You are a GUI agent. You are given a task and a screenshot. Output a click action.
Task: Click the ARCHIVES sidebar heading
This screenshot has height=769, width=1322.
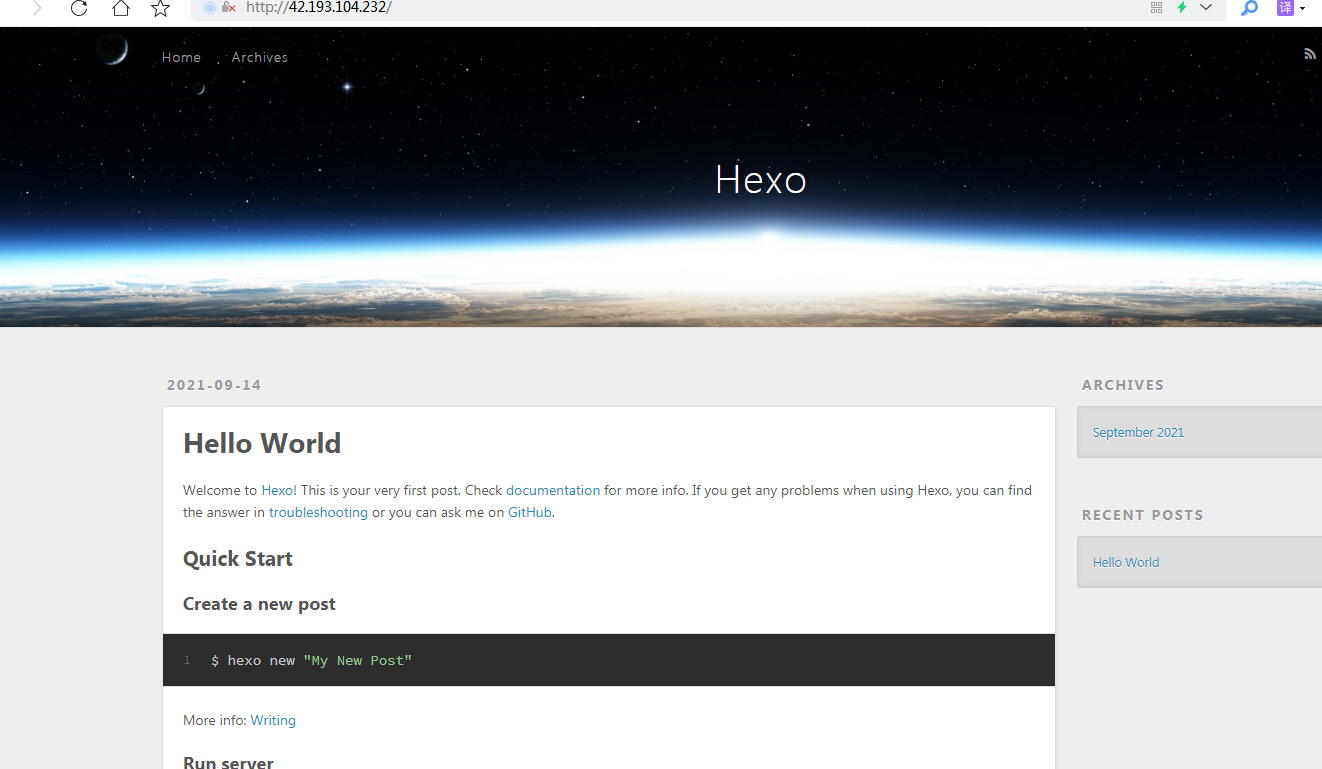click(1123, 385)
